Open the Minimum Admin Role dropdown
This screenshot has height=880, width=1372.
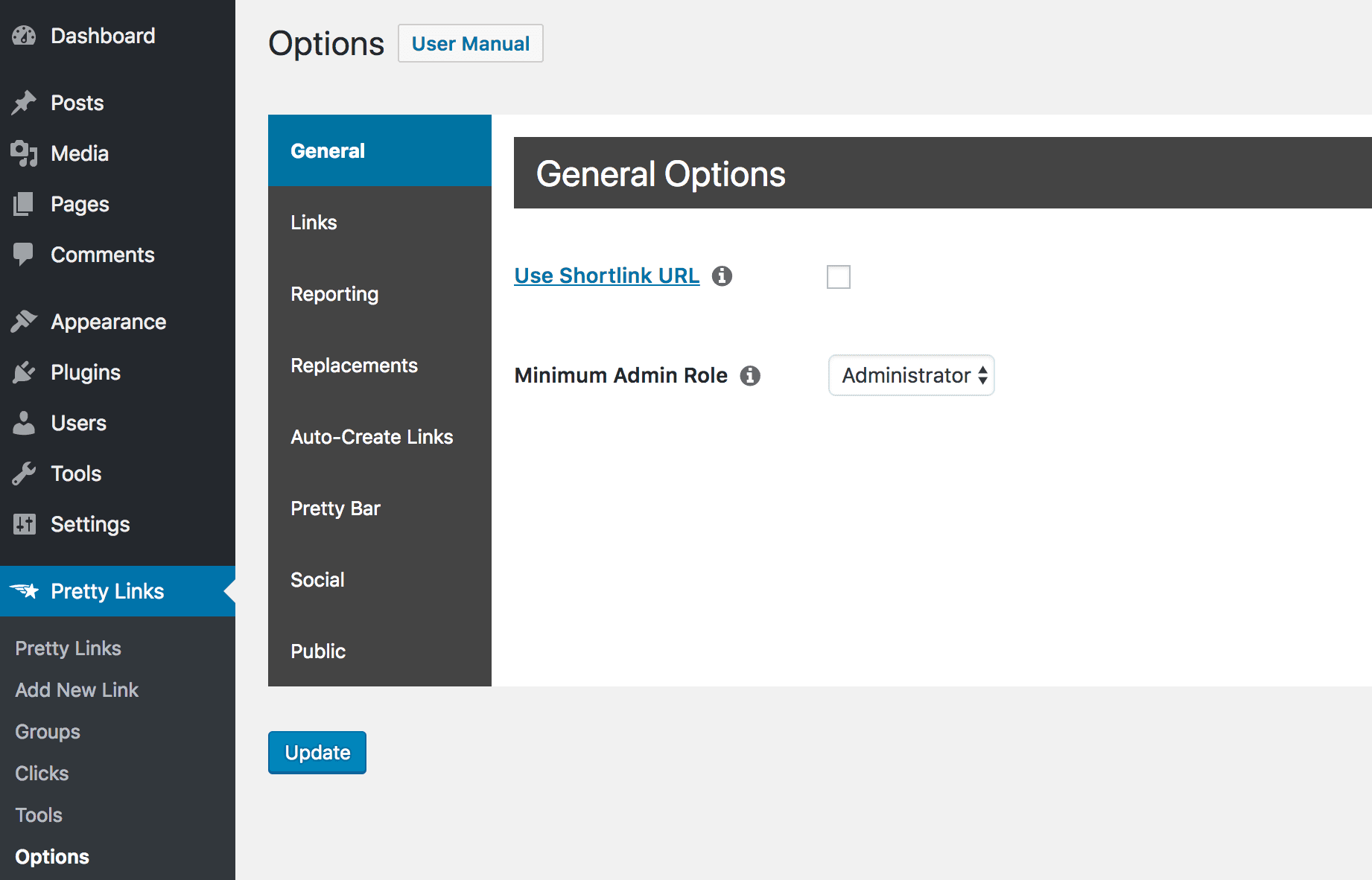[x=911, y=375]
